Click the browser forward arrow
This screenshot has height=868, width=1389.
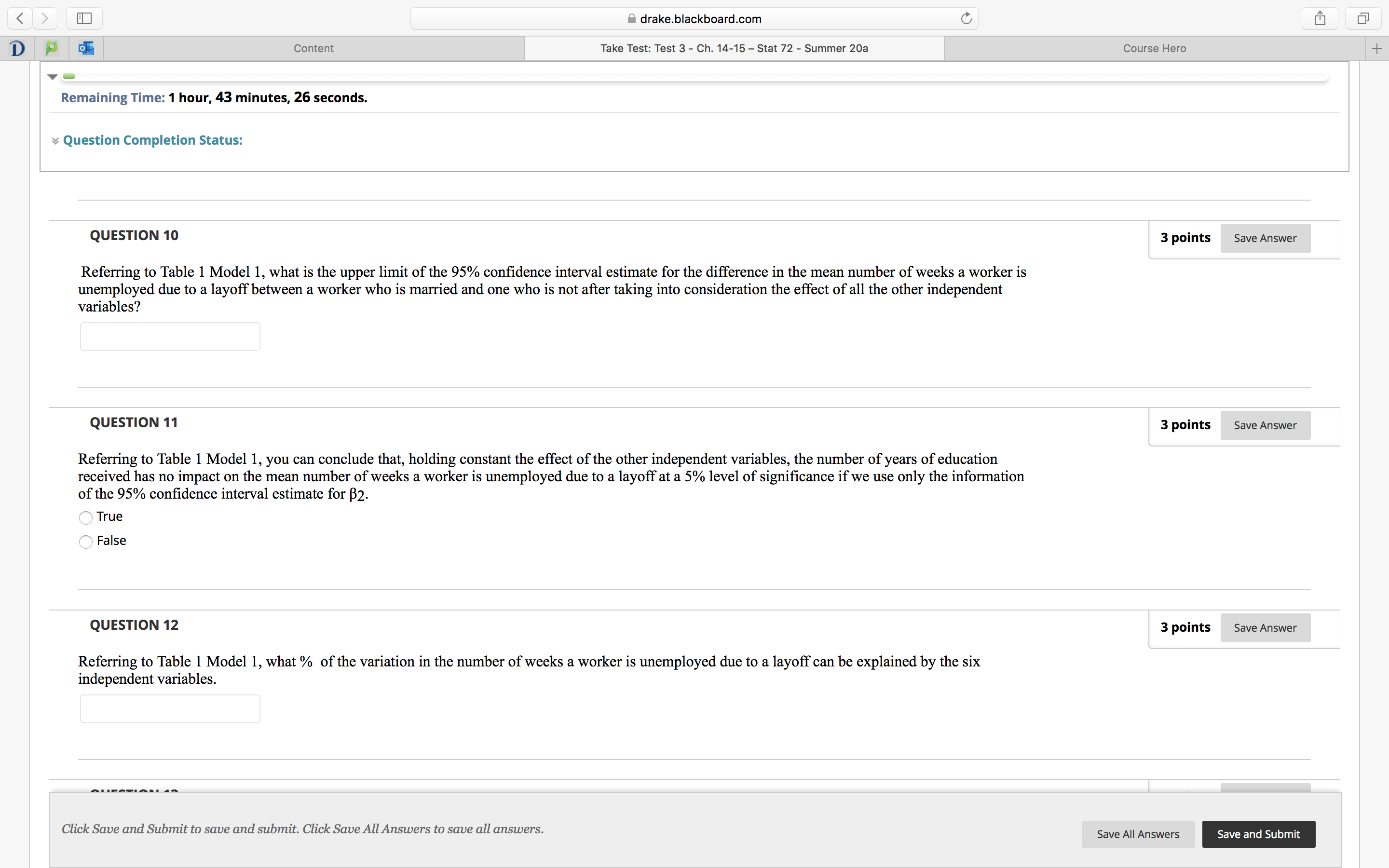(45, 18)
